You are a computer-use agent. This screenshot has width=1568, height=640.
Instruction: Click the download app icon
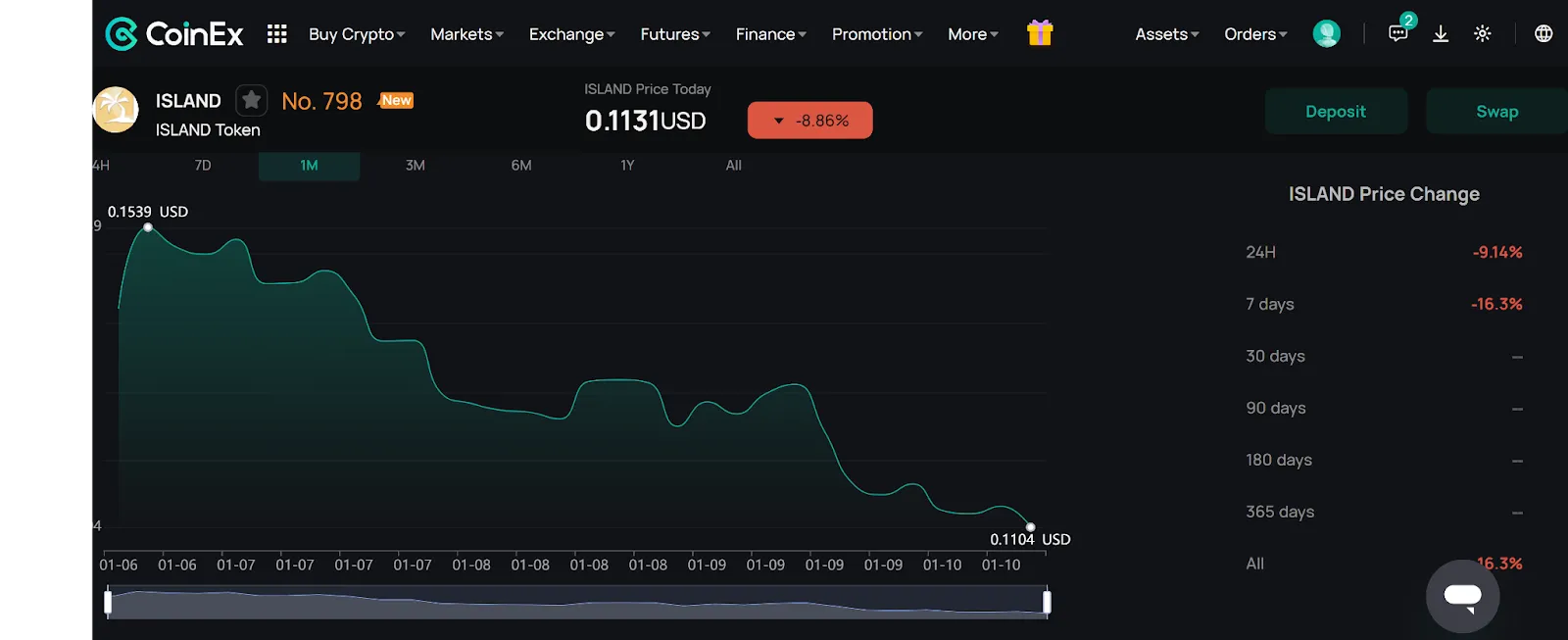point(1441,34)
